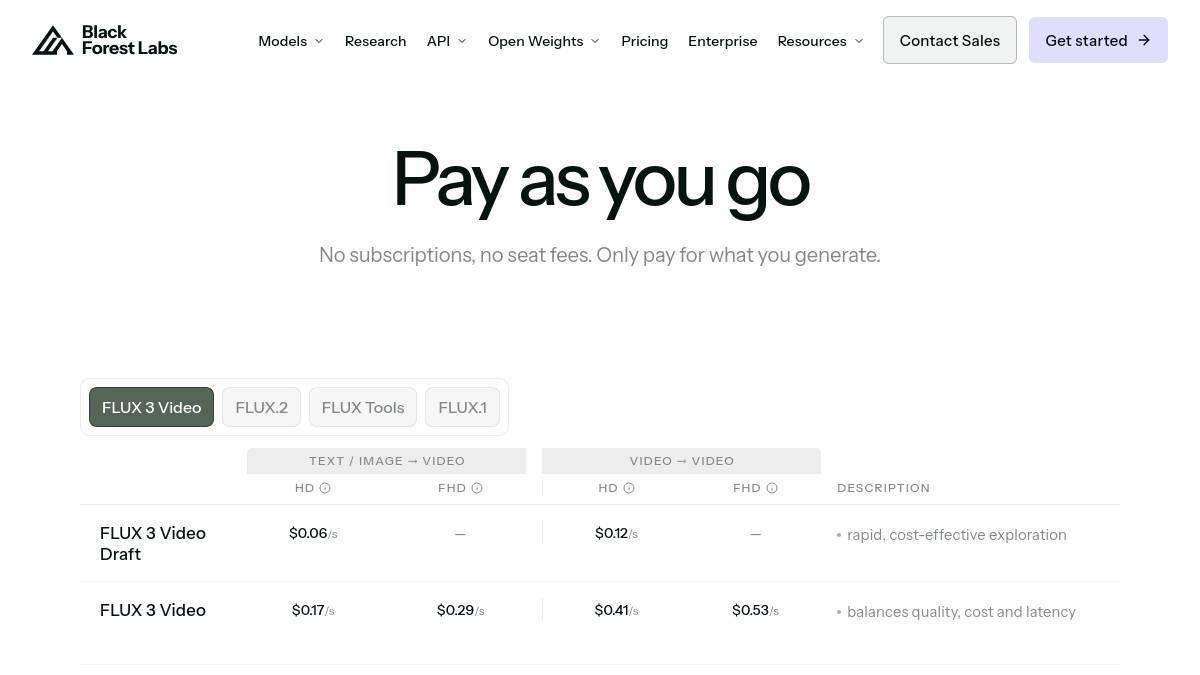This screenshot has width=1200, height=675.
Task: Click 'rapid, cost-effective exploration' description
Action: point(957,535)
